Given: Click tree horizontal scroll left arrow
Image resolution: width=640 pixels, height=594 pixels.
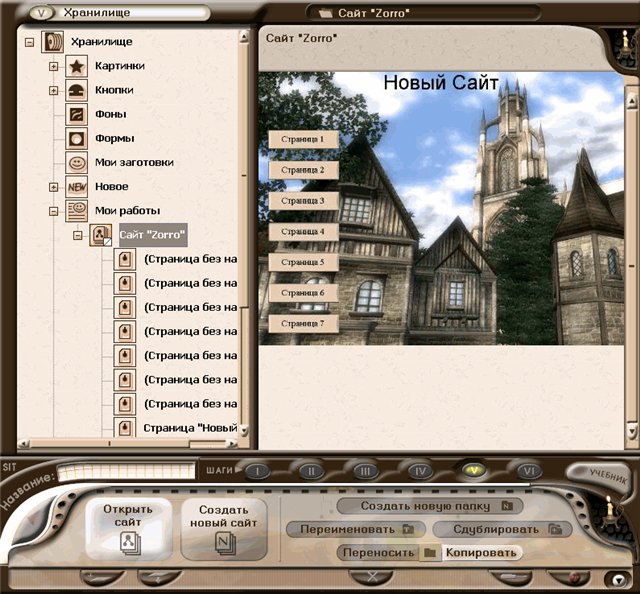Looking at the screenshot, I should (x=24, y=443).
